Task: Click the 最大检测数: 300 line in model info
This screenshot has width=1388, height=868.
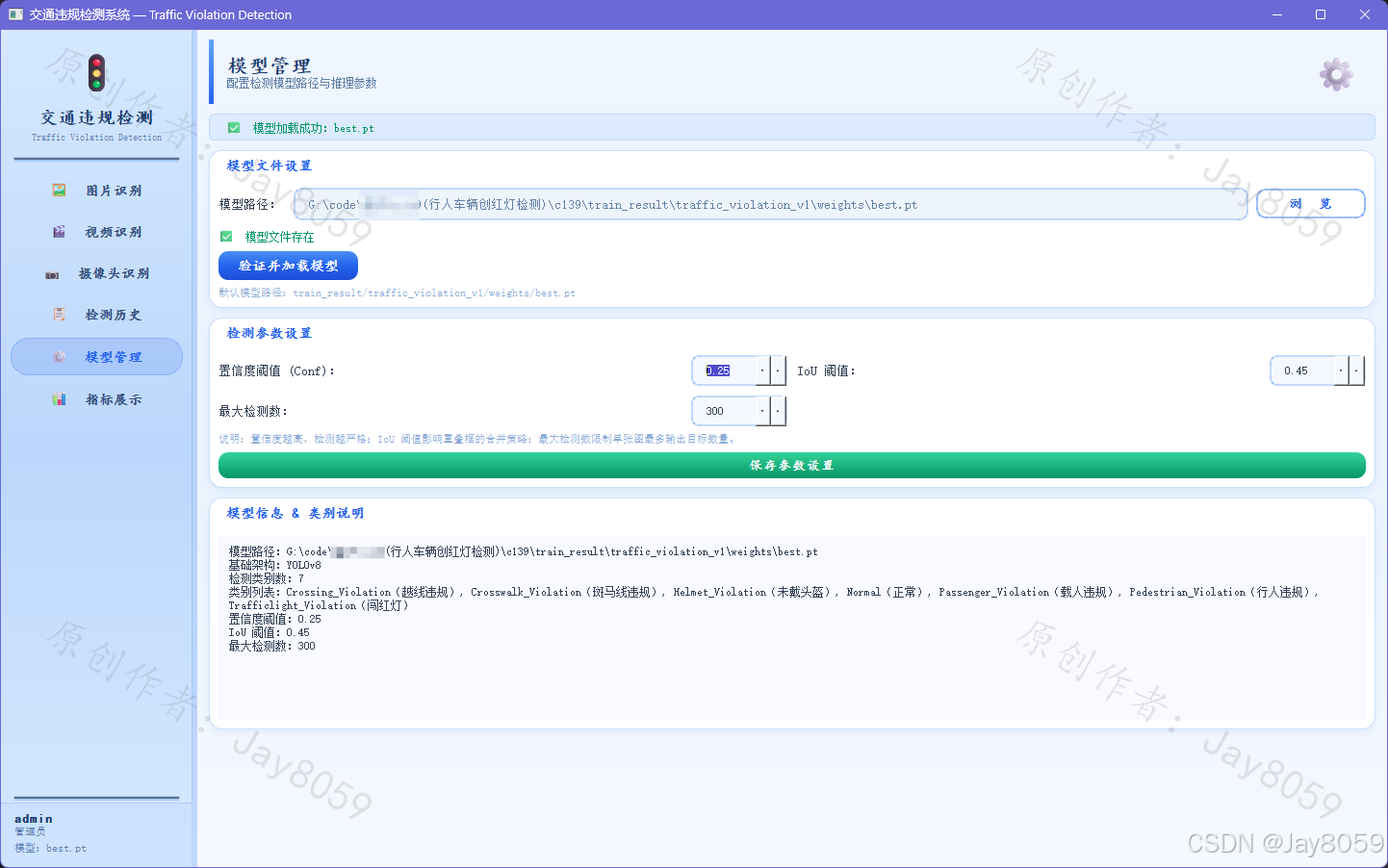Action: 271,646
